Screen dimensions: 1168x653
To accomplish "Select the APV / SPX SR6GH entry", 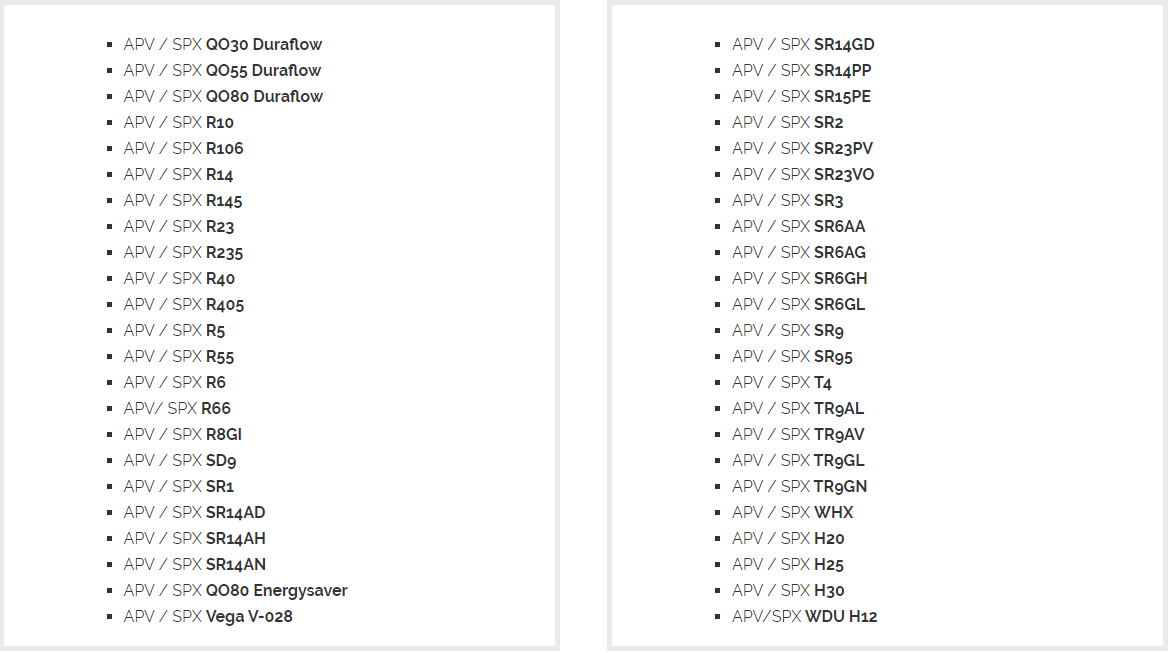I will [800, 278].
